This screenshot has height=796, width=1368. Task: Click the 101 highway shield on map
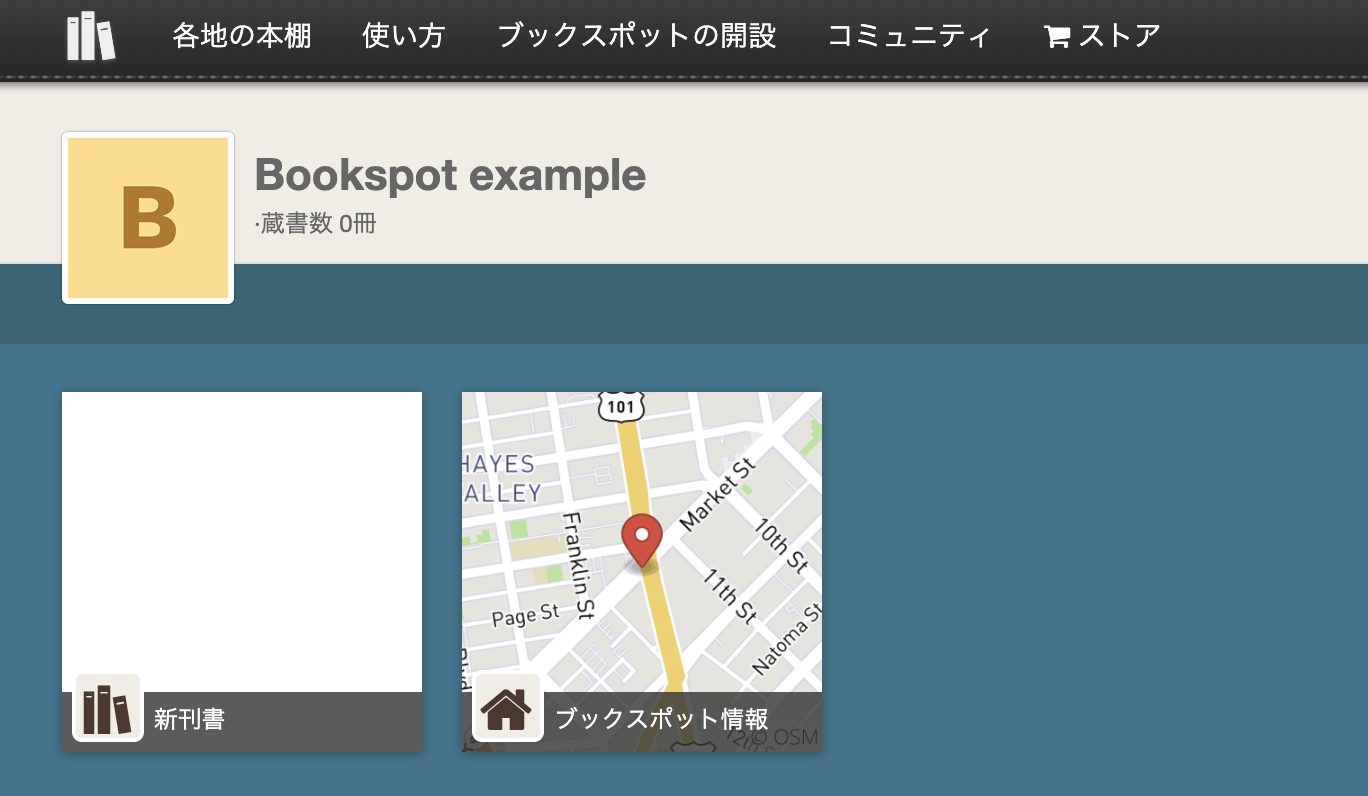pos(621,405)
